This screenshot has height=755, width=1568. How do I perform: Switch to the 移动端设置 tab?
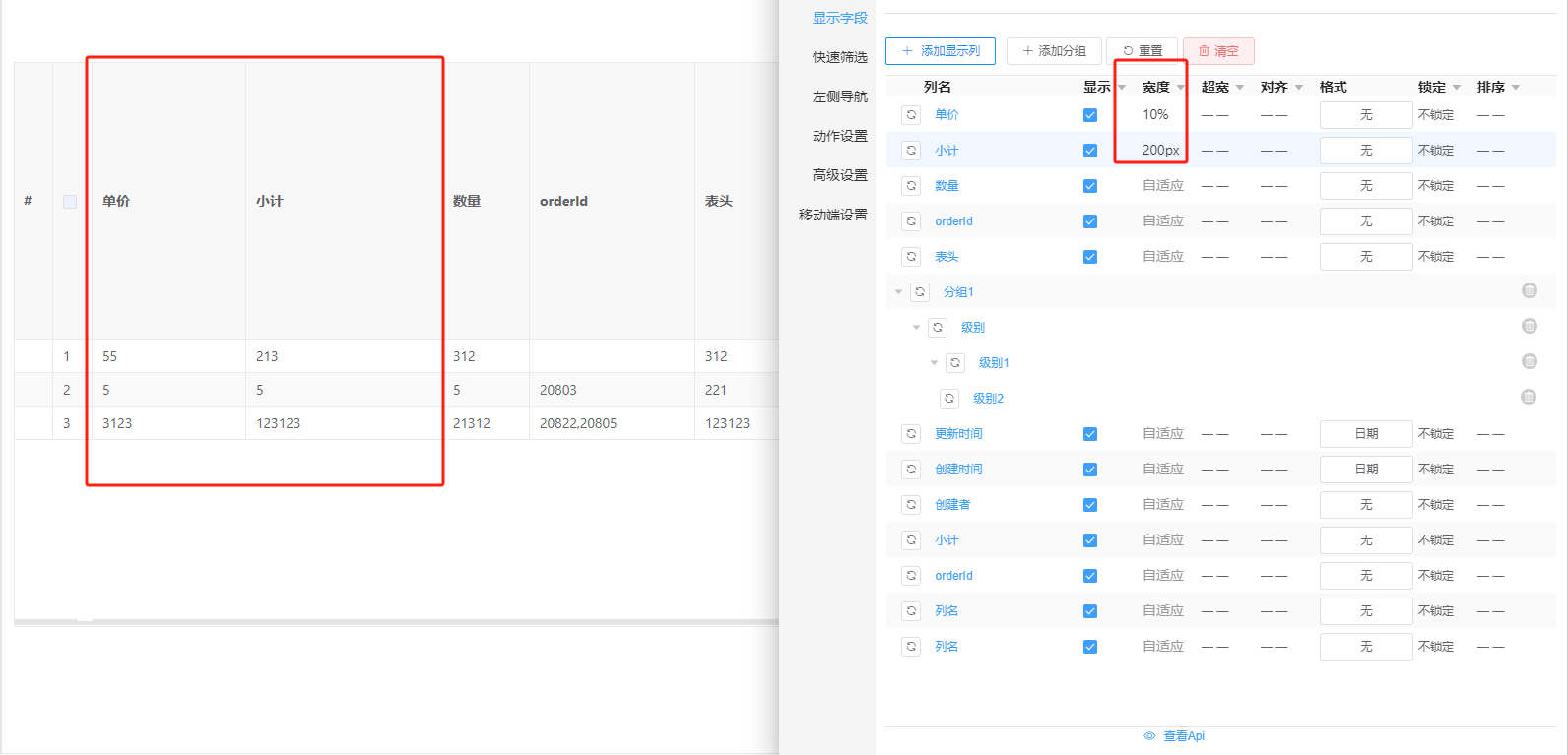pos(833,215)
